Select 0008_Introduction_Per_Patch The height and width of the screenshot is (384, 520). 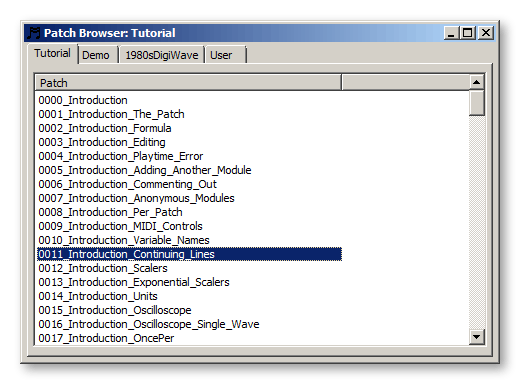110,212
